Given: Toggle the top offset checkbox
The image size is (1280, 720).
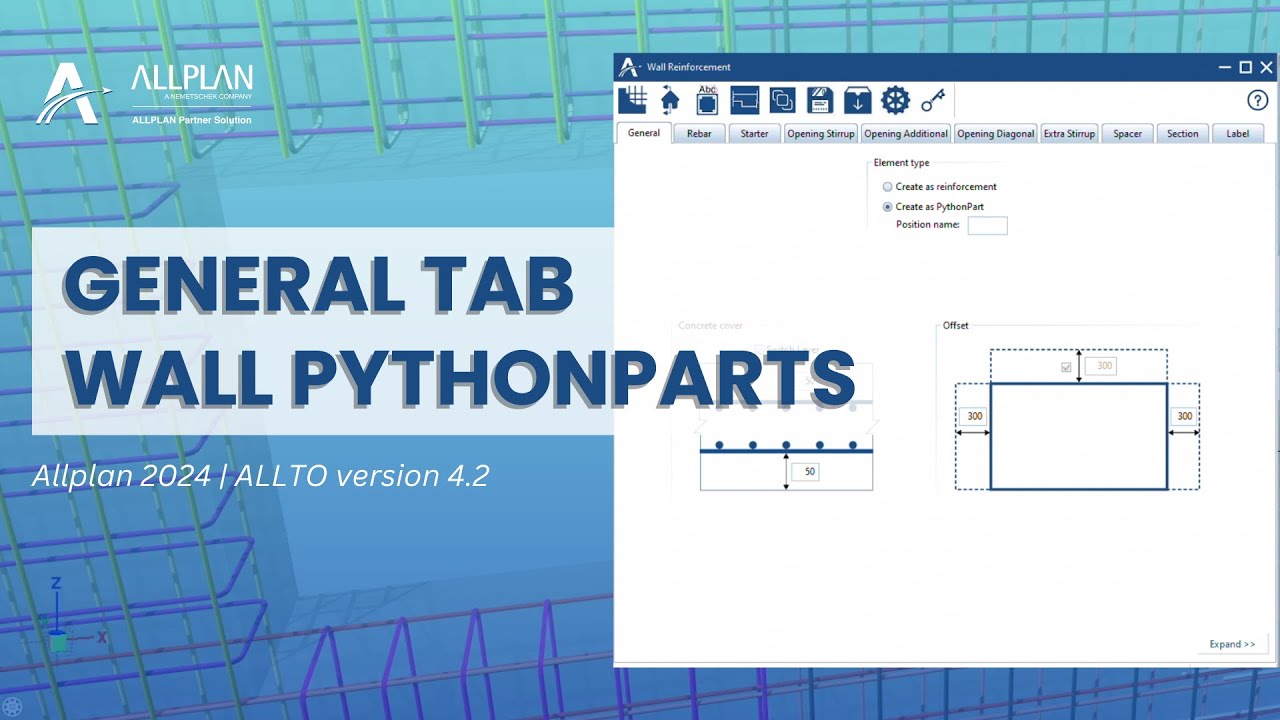Looking at the screenshot, I should (x=1067, y=368).
